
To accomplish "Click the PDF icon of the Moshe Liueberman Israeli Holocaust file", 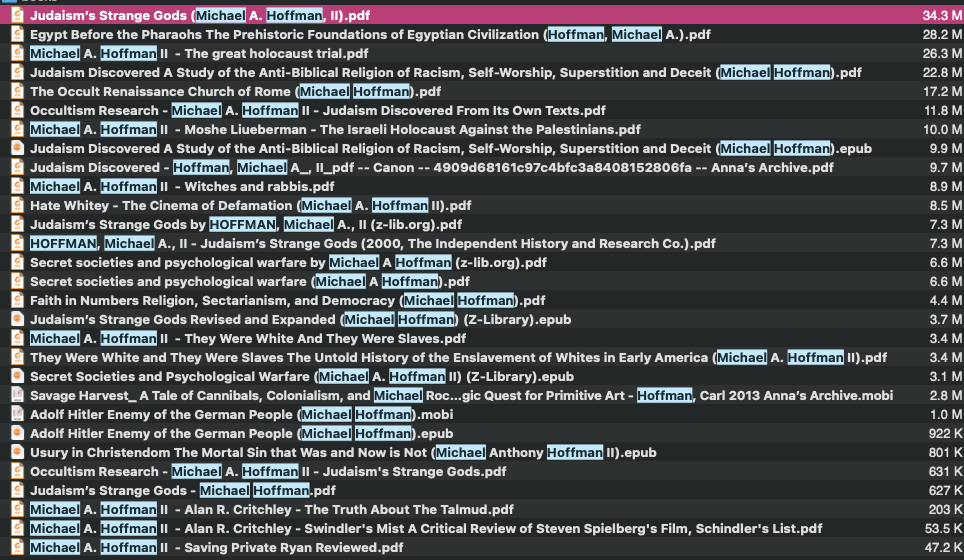I will [18, 130].
